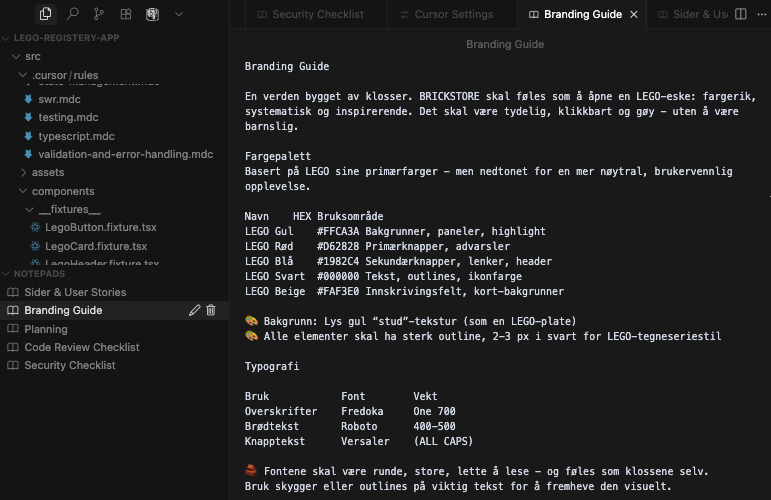Click the validation-and-error-handling.mdc file icon
The width and height of the screenshot is (771, 500).
tap(28, 154)
